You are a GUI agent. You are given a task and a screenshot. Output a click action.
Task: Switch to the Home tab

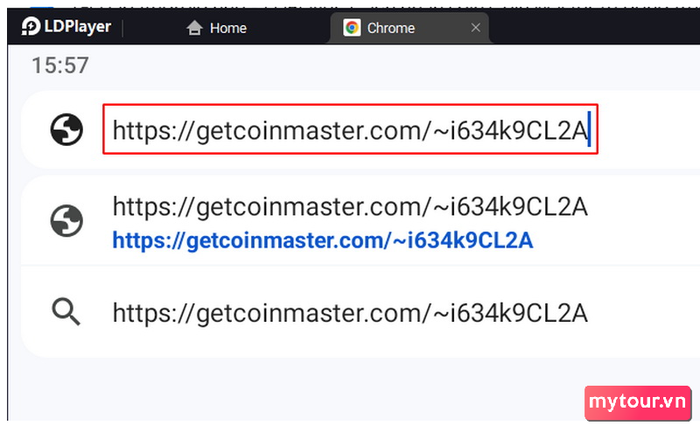[217, 28]
